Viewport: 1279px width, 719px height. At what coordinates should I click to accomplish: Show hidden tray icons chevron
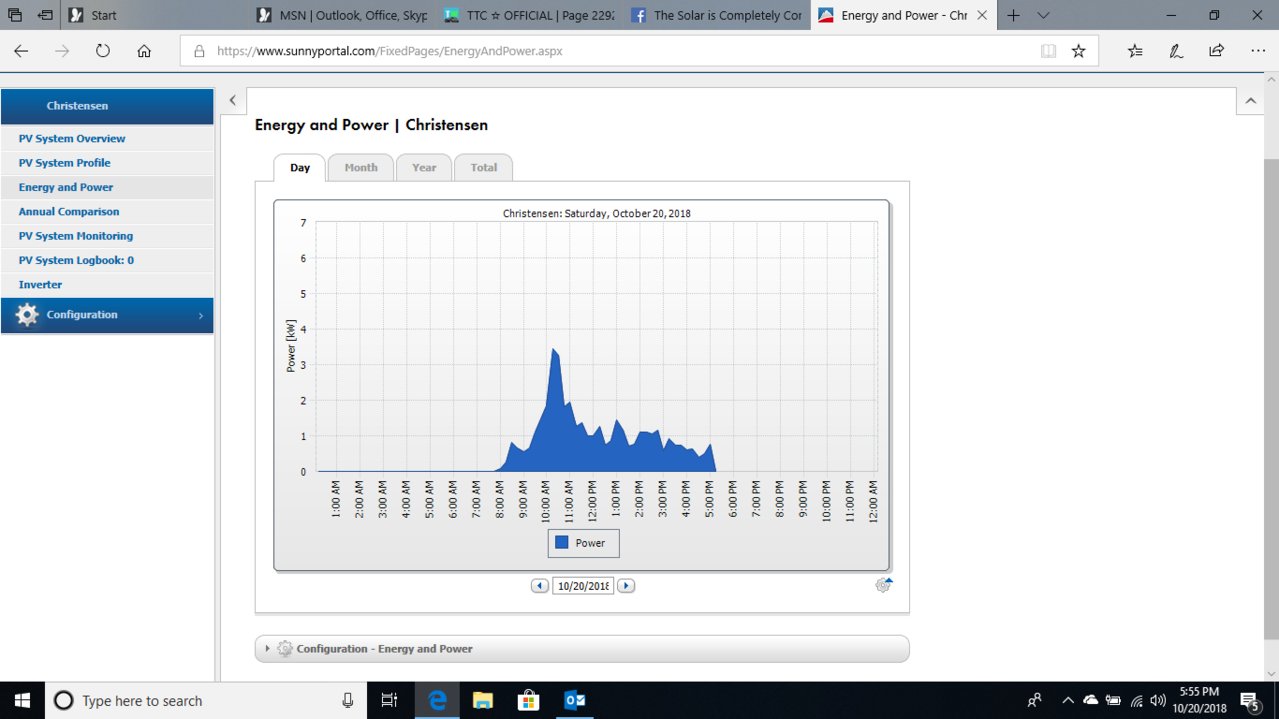click(x=1068, y=700)
